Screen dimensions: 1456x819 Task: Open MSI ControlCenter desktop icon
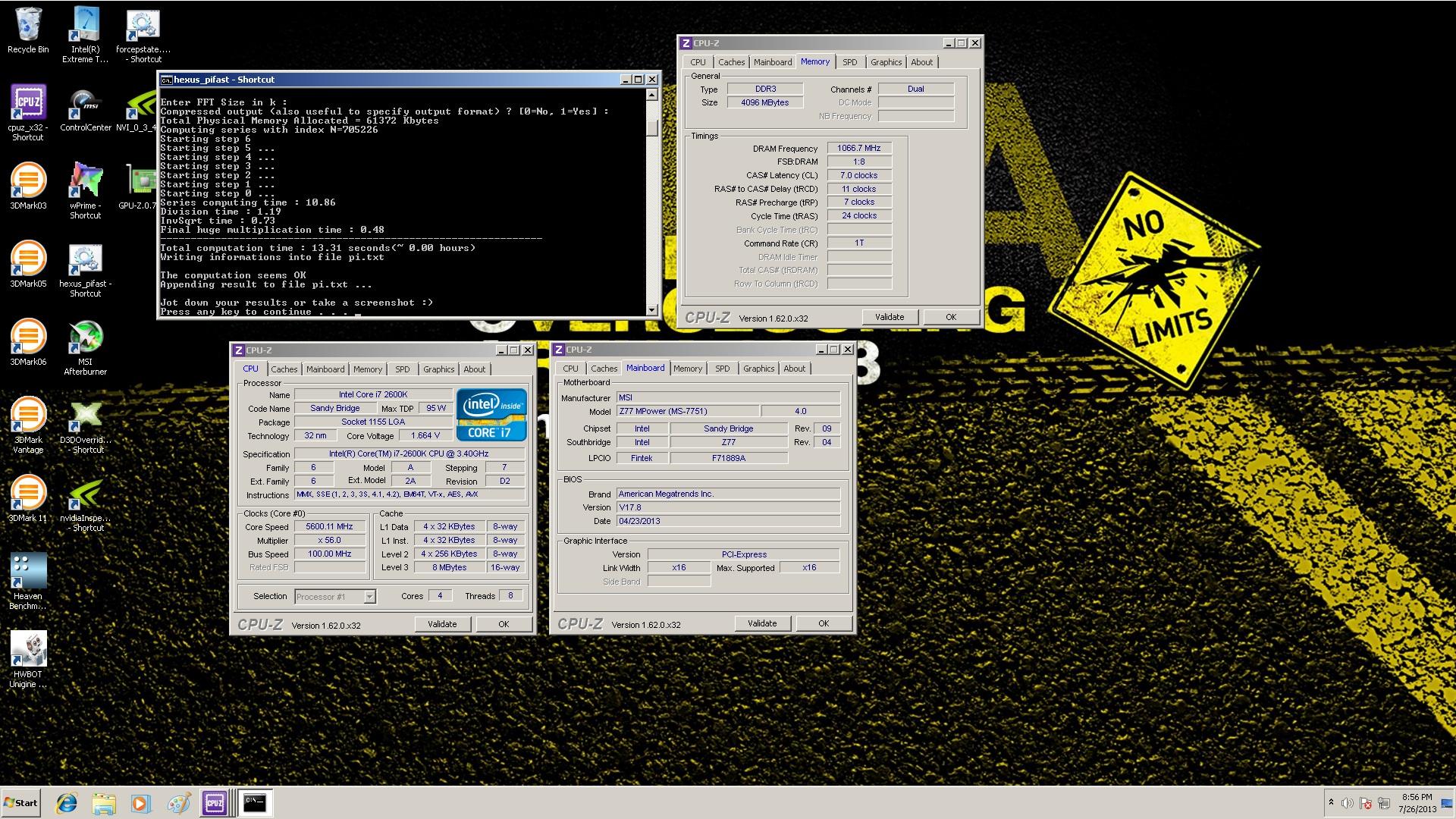pos(85,110)
